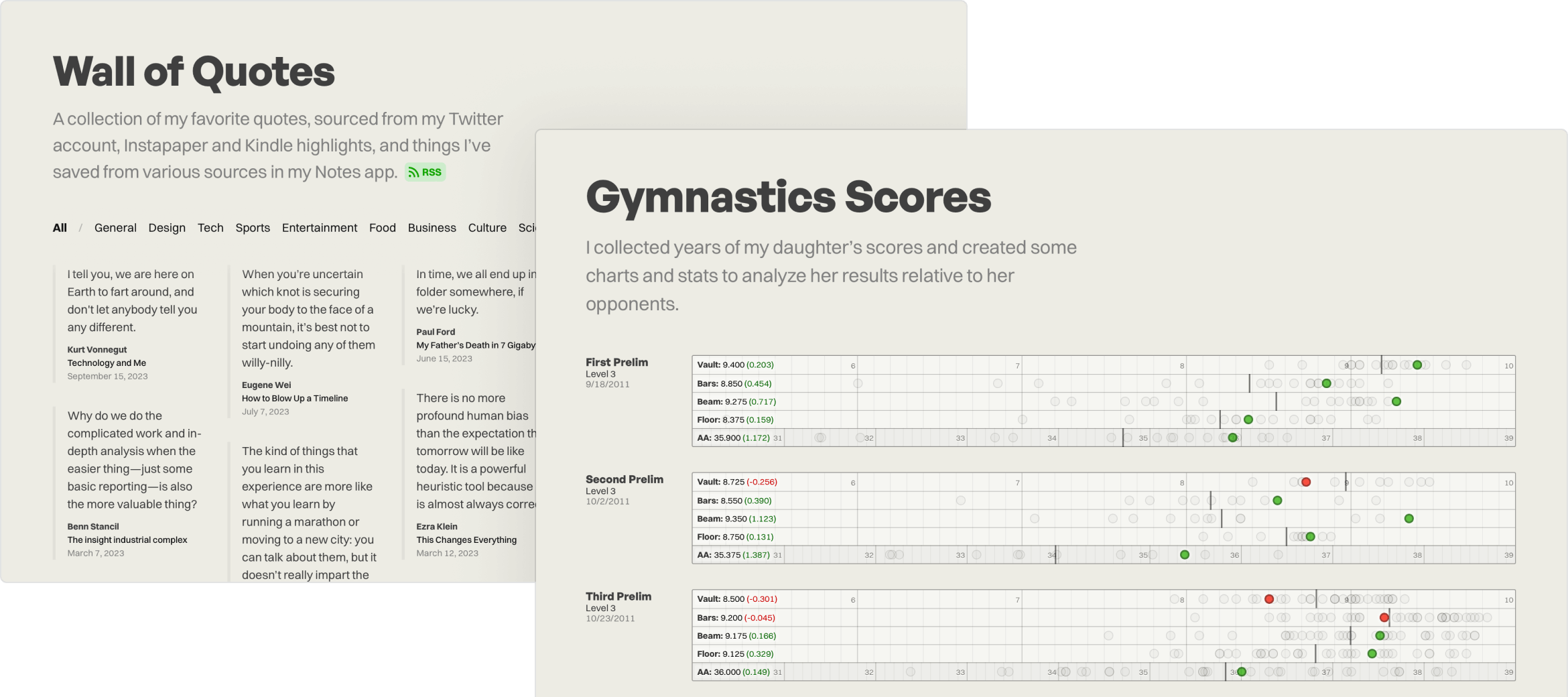Click the green dot in First Prelim AA row

(x=1232, y=438)
